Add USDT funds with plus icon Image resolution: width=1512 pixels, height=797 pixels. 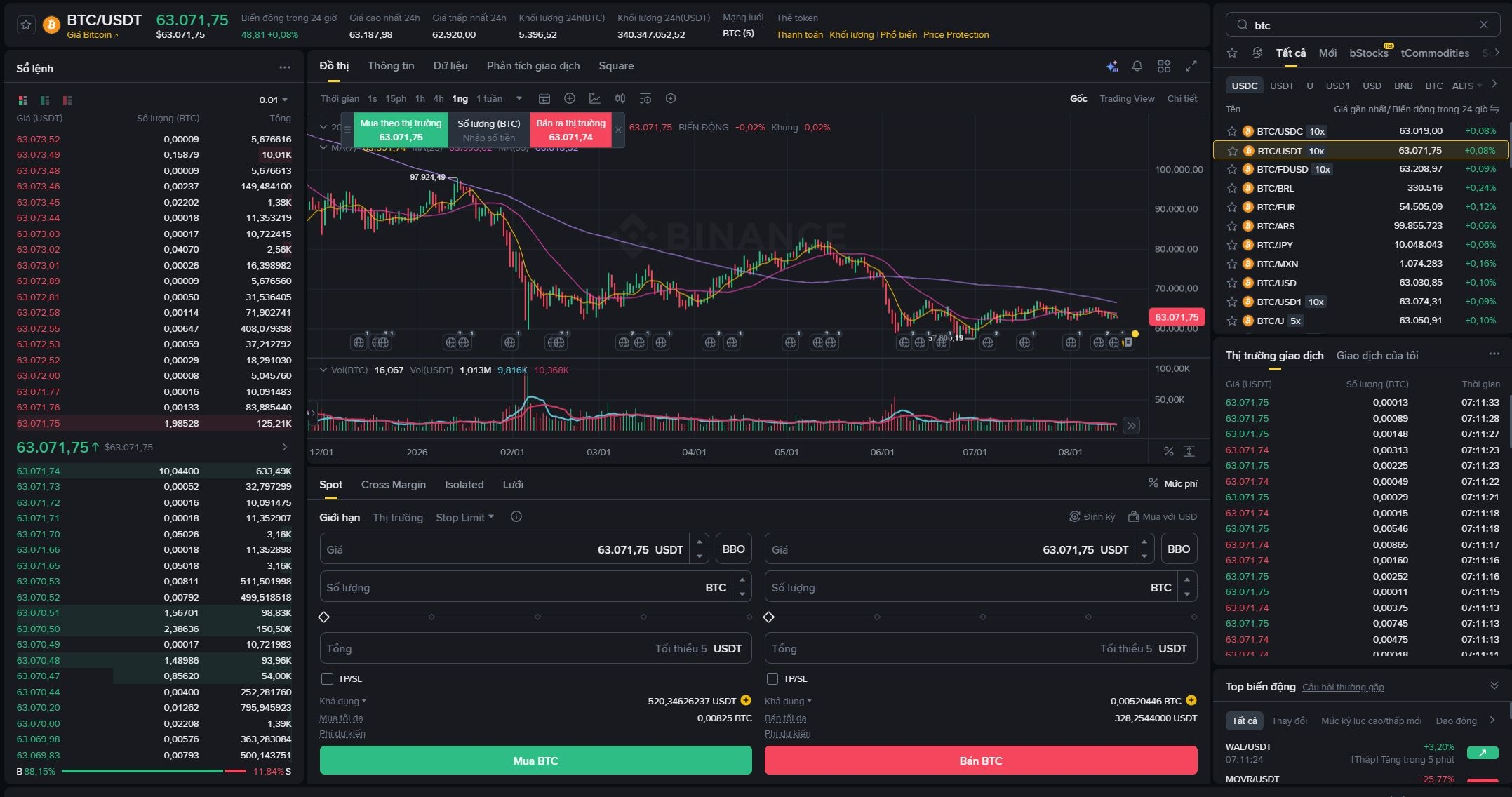[x=746, y=700]
